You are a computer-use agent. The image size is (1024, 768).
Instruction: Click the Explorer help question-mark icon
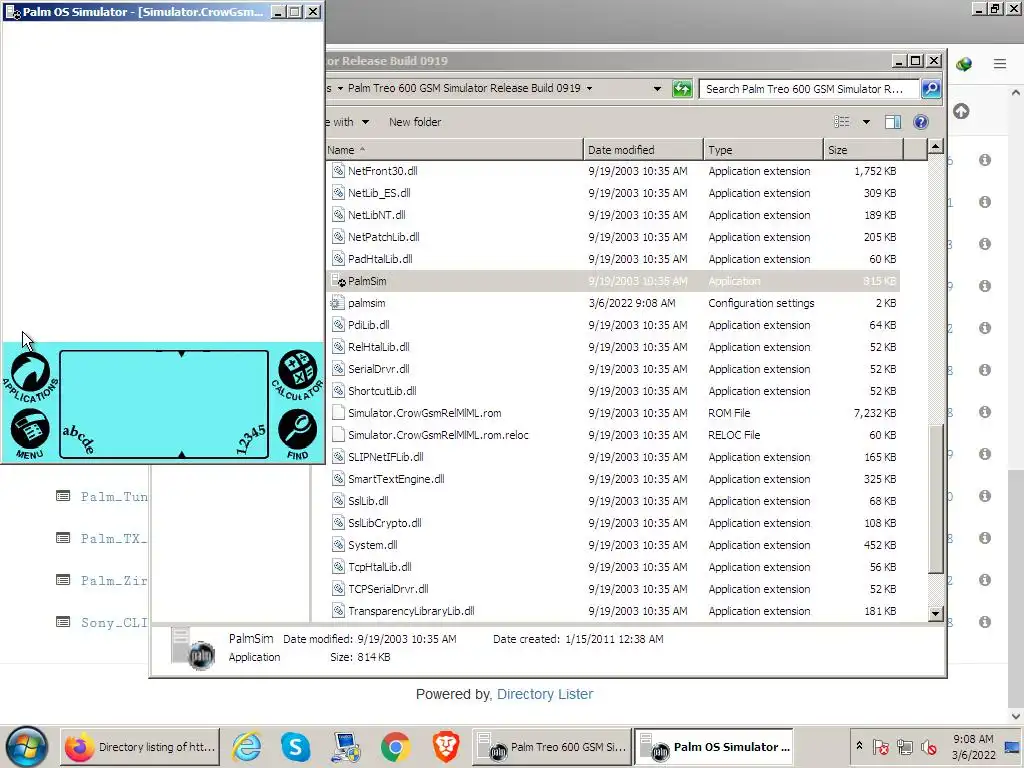click(921, 122)
